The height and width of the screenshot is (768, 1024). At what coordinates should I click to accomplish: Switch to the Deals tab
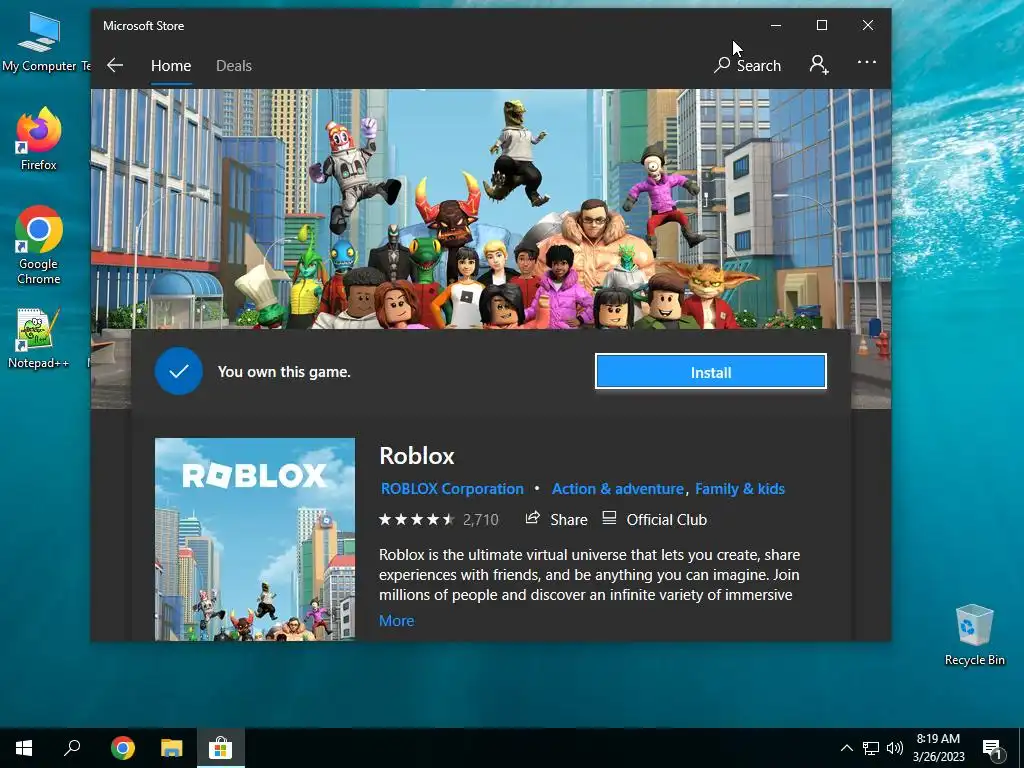coord(234,65)
